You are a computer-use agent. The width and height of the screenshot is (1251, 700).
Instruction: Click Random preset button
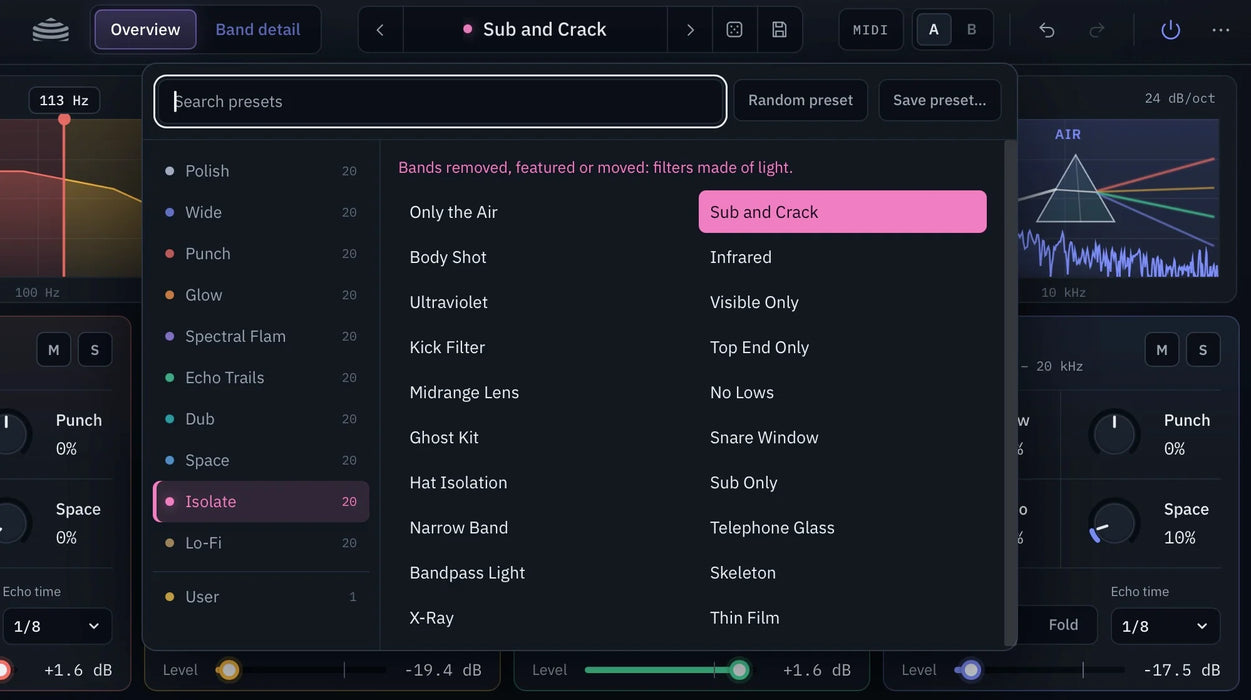tap(800, 100)
